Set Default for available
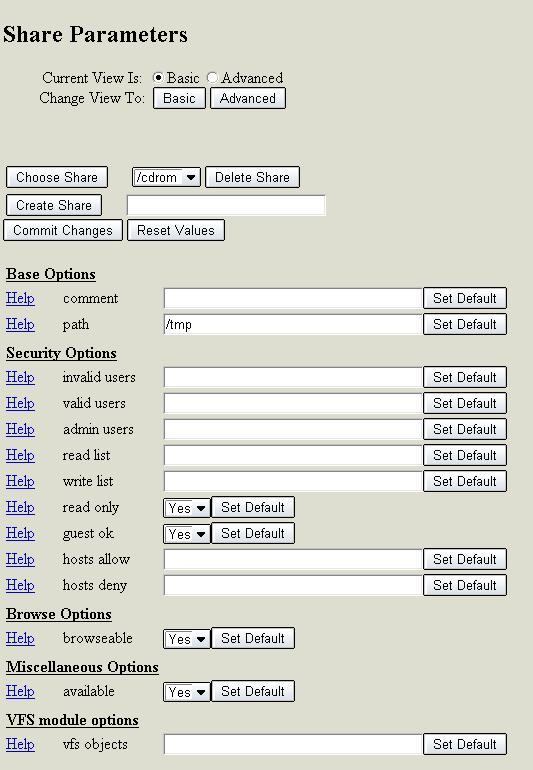This screenshot has height=770, width=533. tap(253, 691)
